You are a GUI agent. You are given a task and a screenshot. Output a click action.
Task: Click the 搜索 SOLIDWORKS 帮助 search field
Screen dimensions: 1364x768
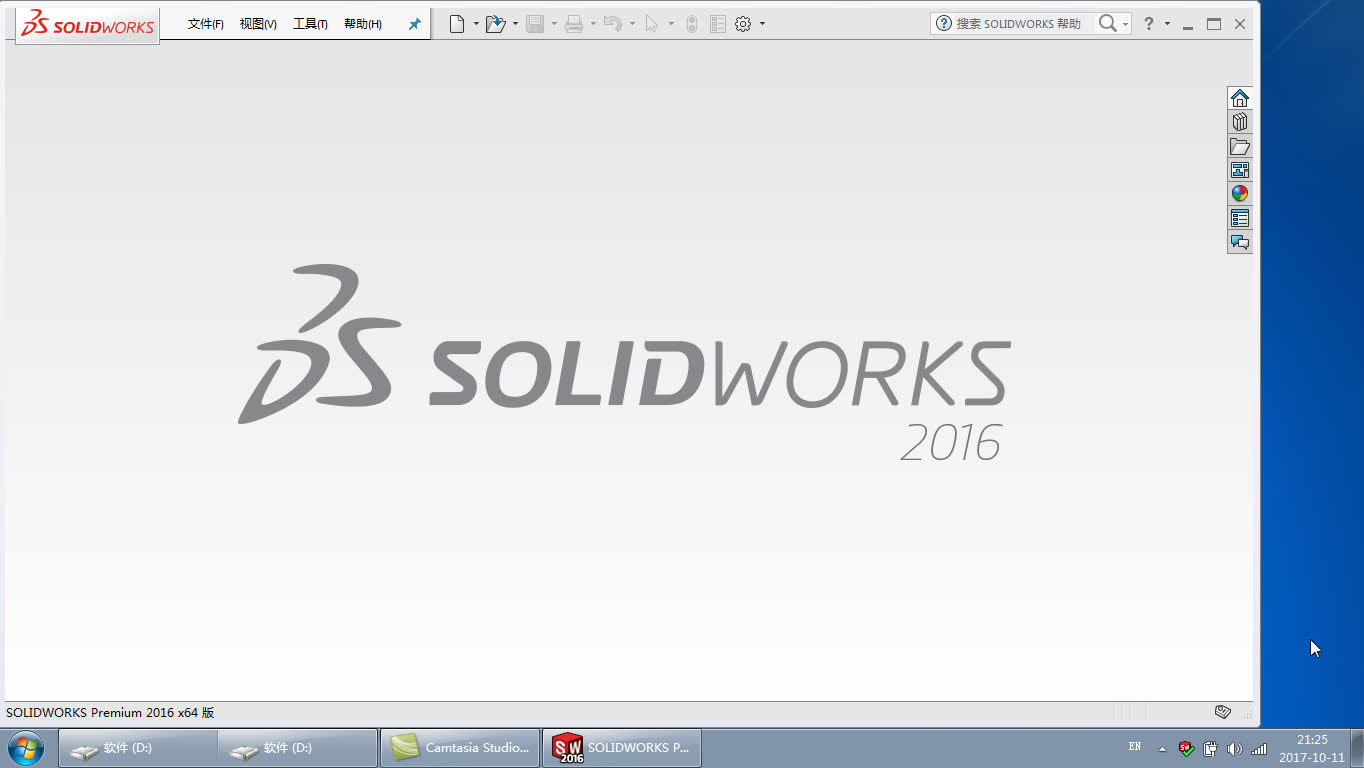1018,24
